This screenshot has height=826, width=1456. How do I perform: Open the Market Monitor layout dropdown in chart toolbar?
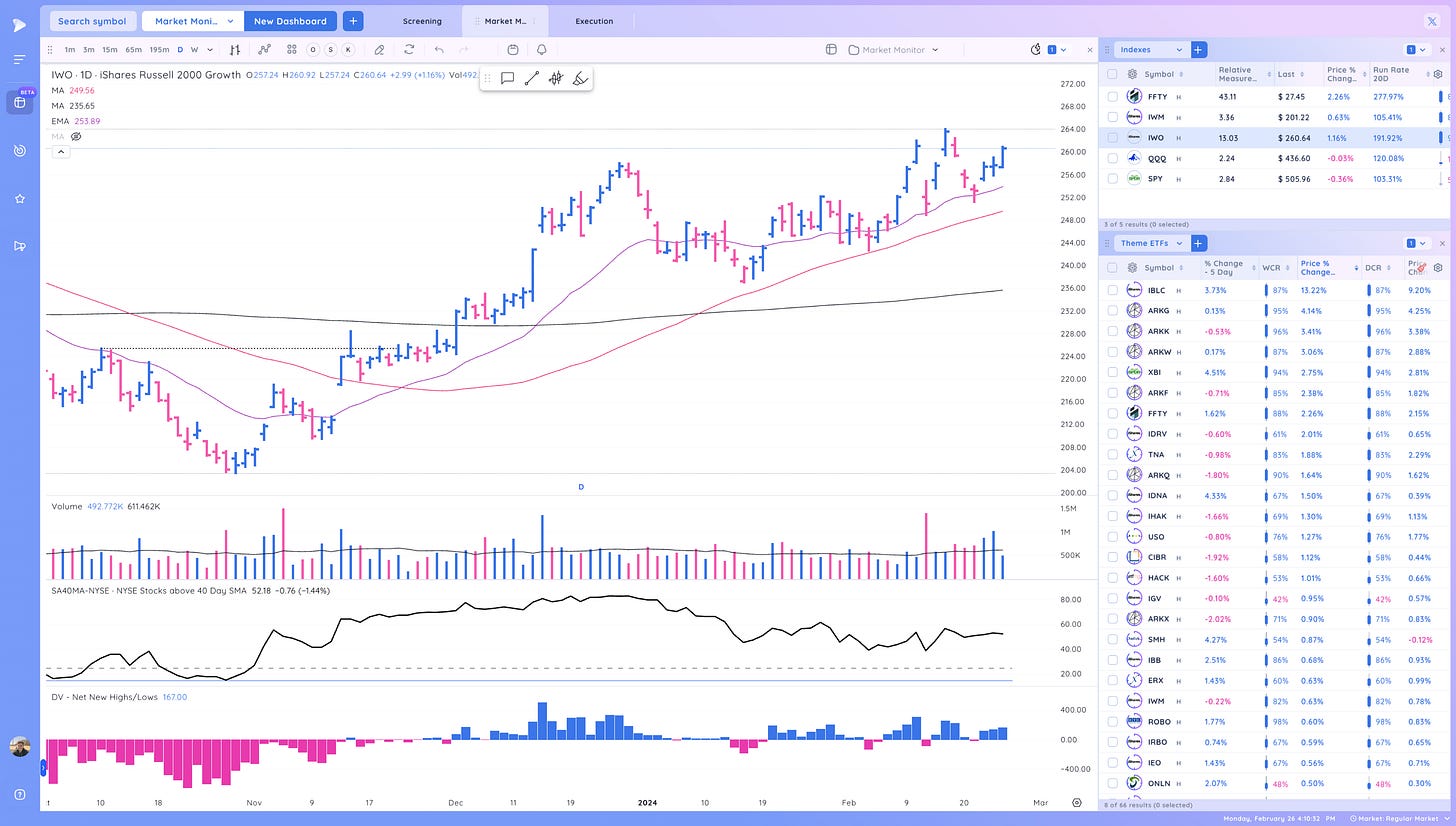coord(893,49)
